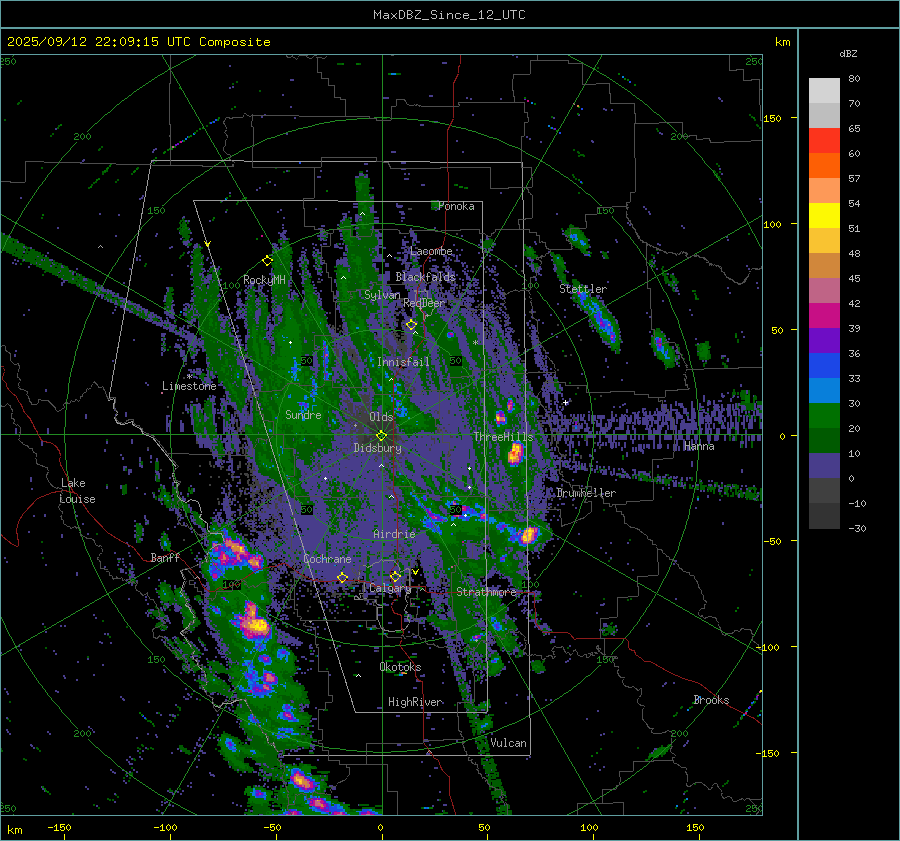Click the dBZ legend heading
900x841 pixels.
(x=848, y=53)
